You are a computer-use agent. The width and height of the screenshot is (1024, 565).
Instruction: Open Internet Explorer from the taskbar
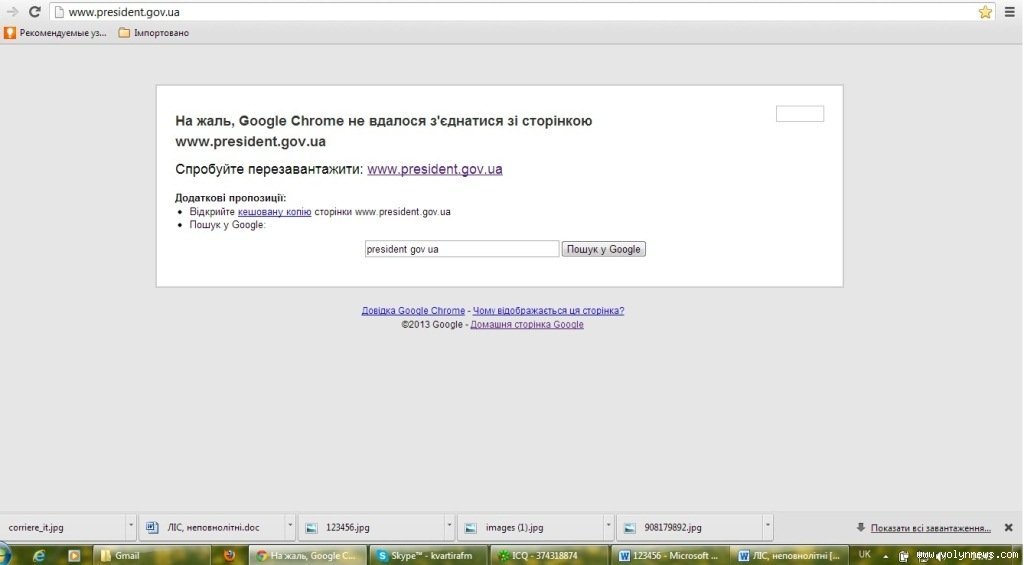pyautogui.click(x=39, y=555)
